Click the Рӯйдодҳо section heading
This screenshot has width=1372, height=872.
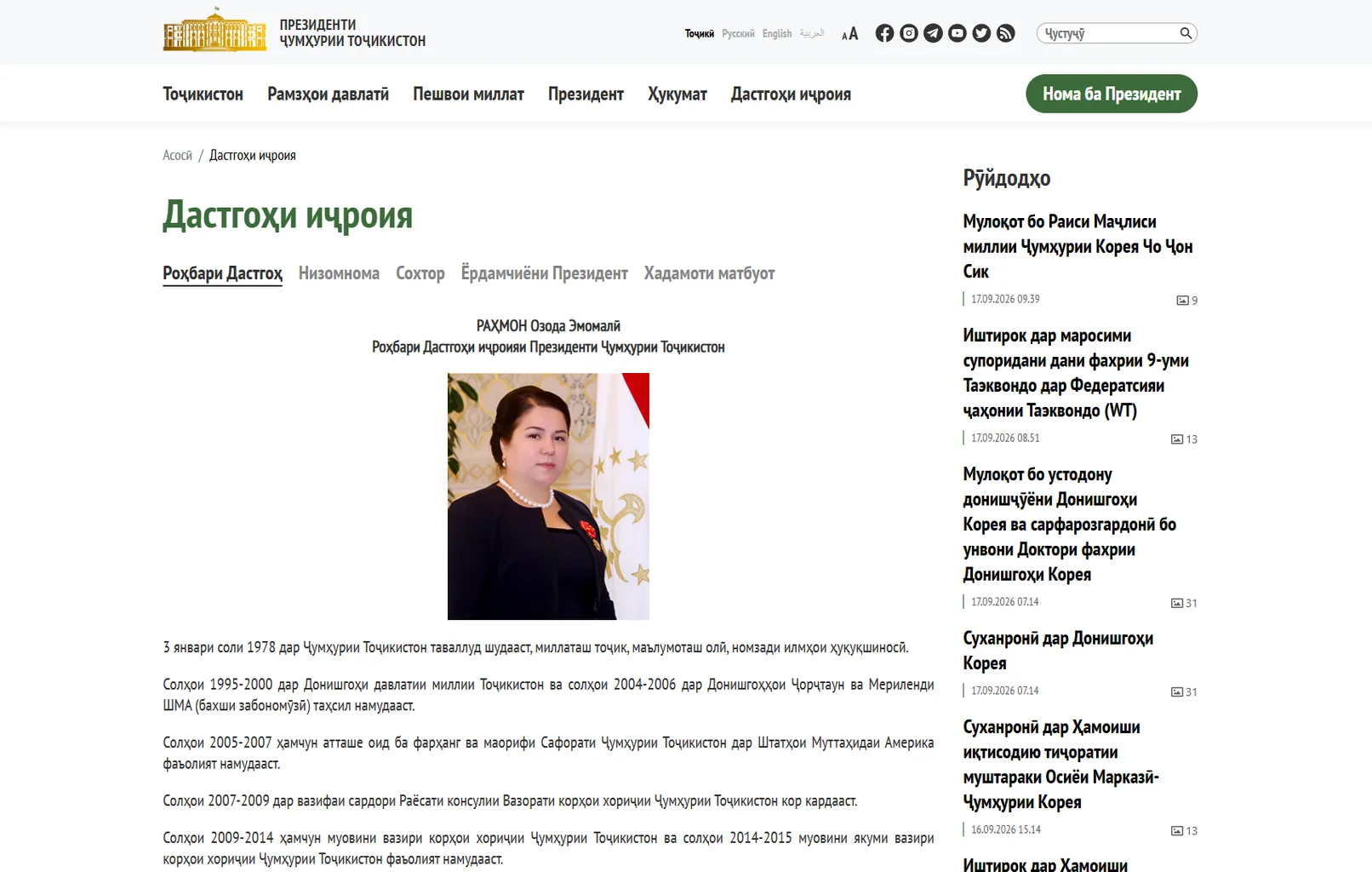(x=1006, y=178)
